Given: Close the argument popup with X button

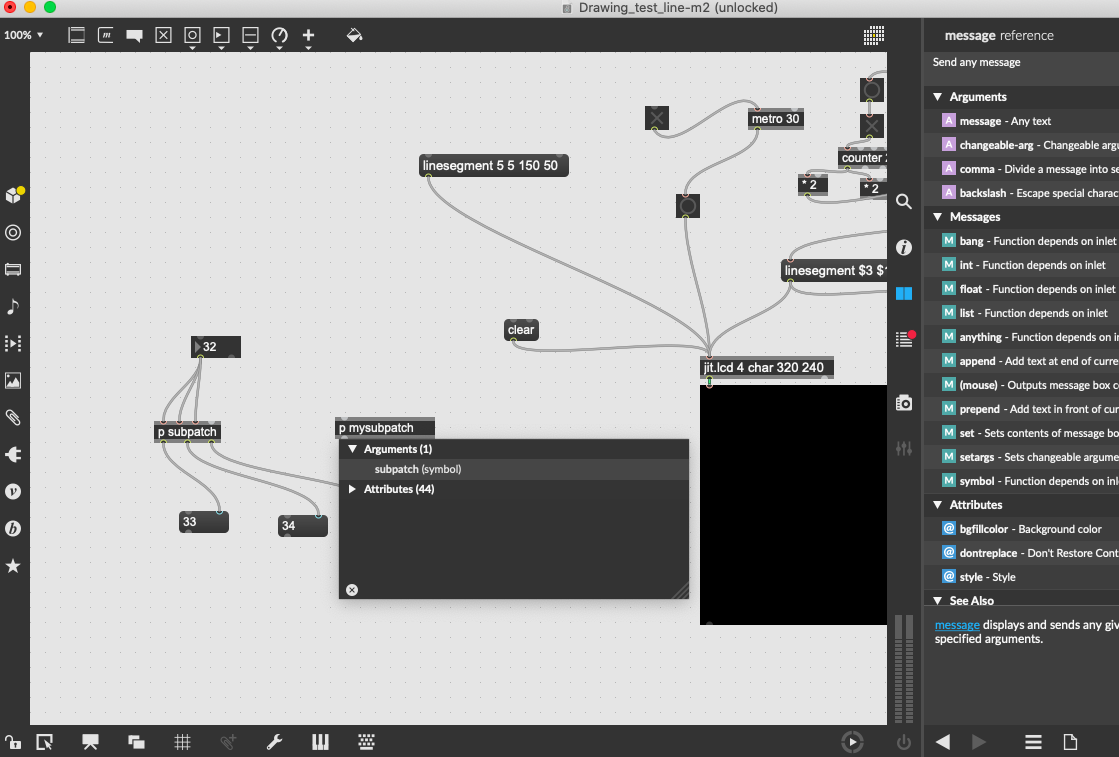Looking at the screenshot, I should tap(352, 590).
